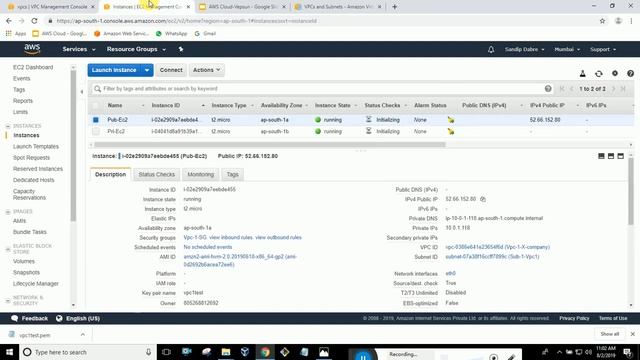Go to the next page of results

coord(613,89)
